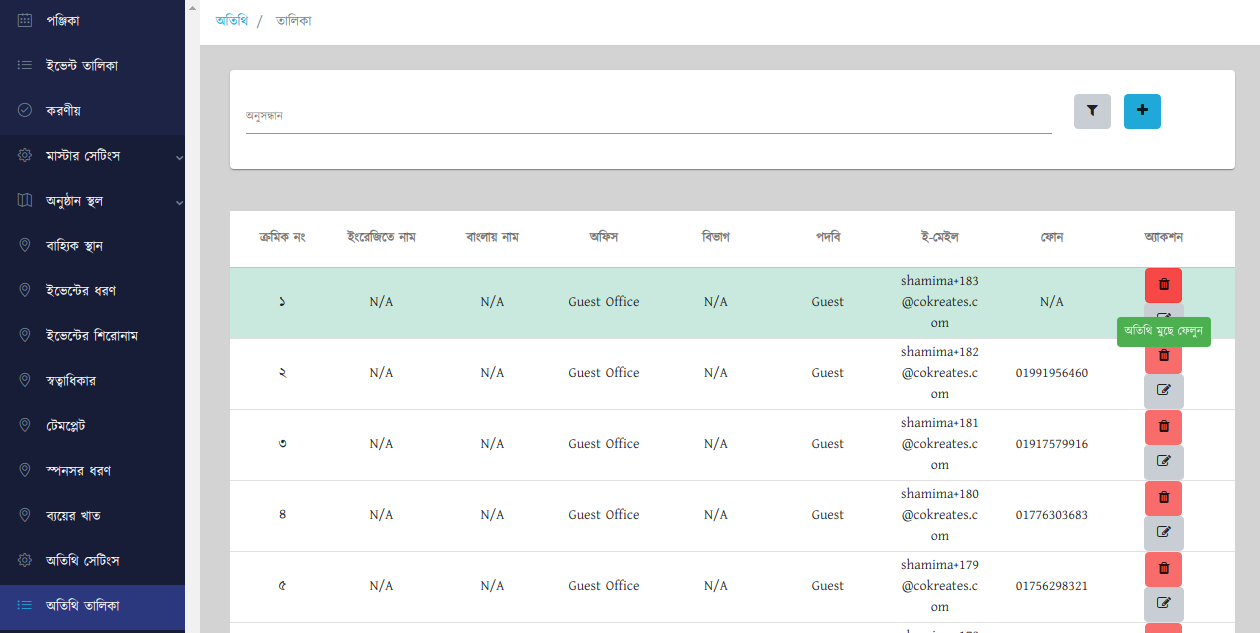Click the ক্রমিক নং column header
The height and width of the screenshot is (633, 1260).
282,238
